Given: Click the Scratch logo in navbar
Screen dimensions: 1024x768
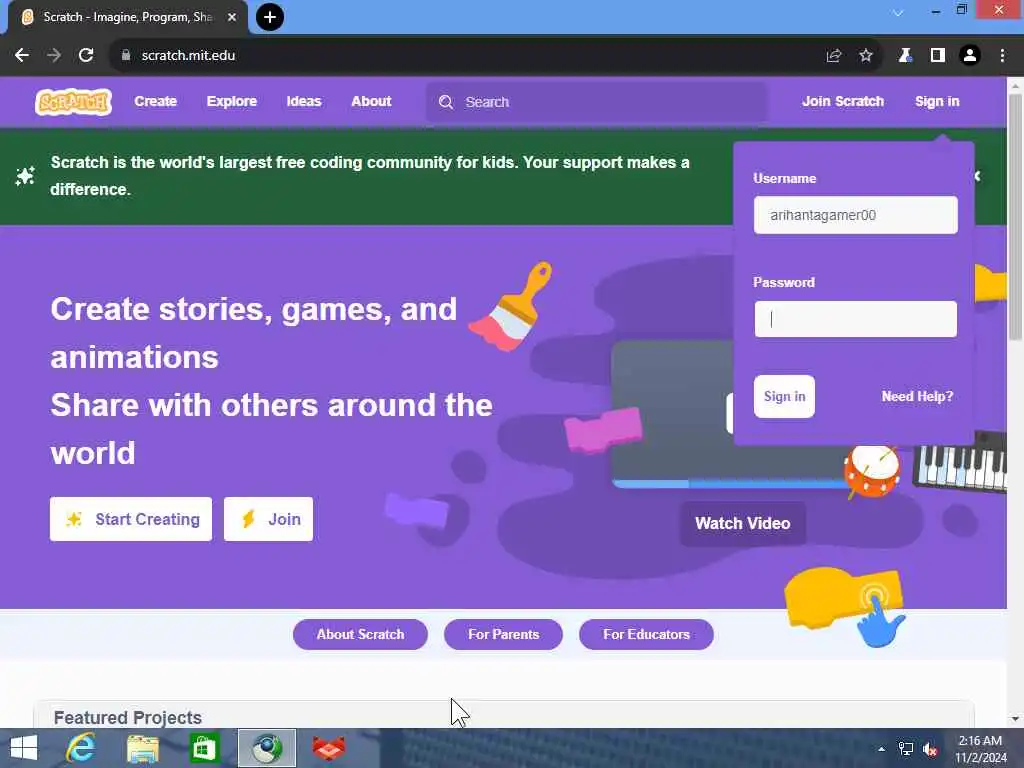Looking at the screenshot, I should [x=73, y=102].
